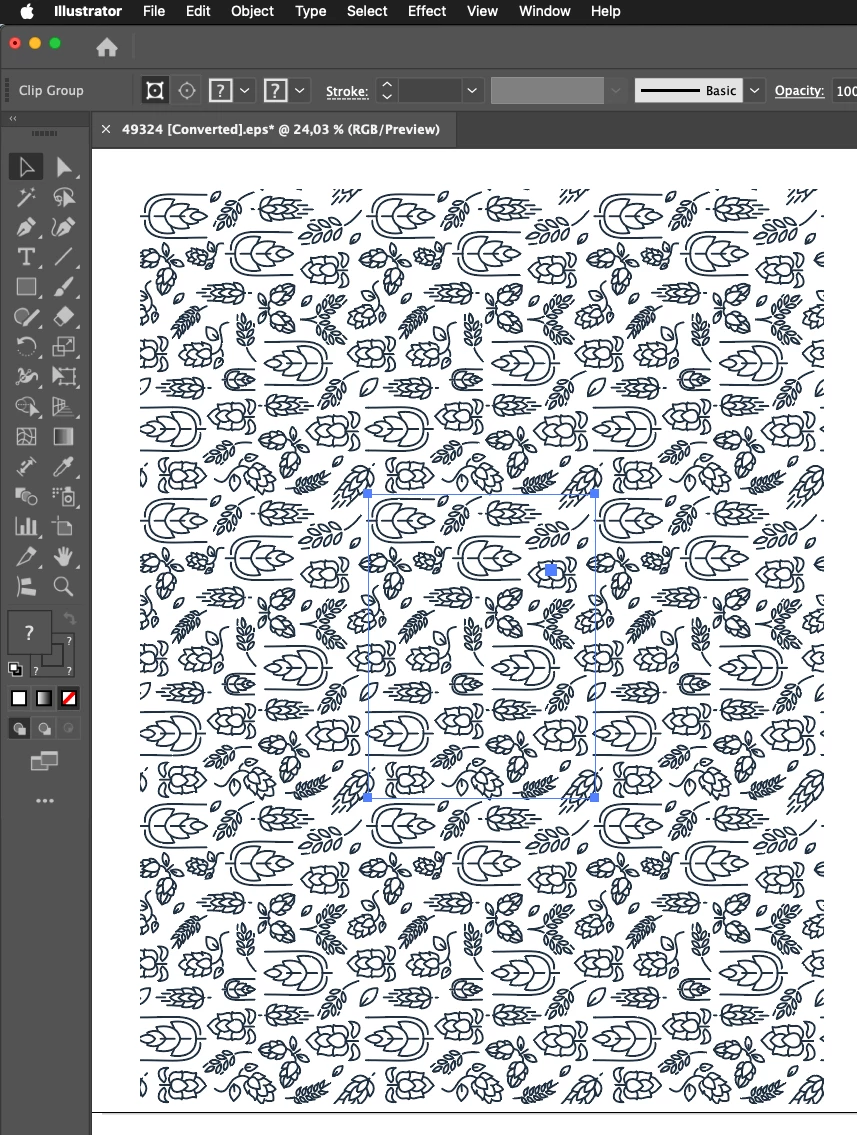The width and height of the screenshot is (857, 1135).
Task: Enable Draw Behind mode
Action: coord(44,729)
